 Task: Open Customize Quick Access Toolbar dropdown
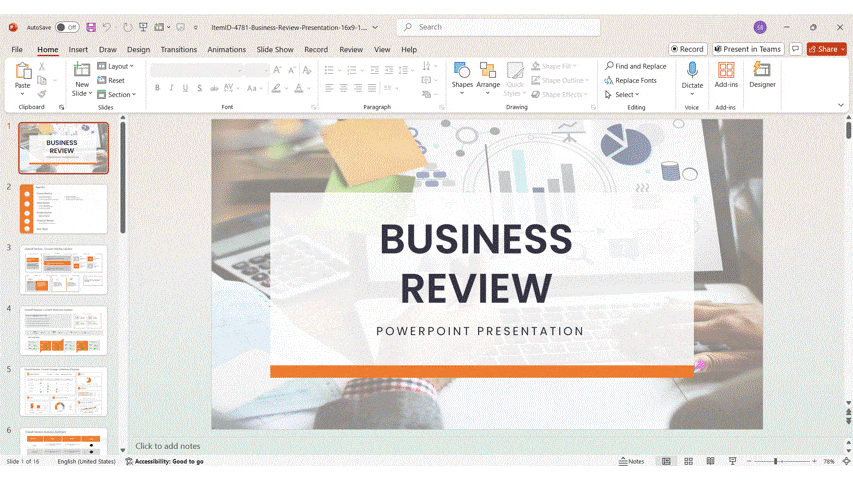point(196,27)
